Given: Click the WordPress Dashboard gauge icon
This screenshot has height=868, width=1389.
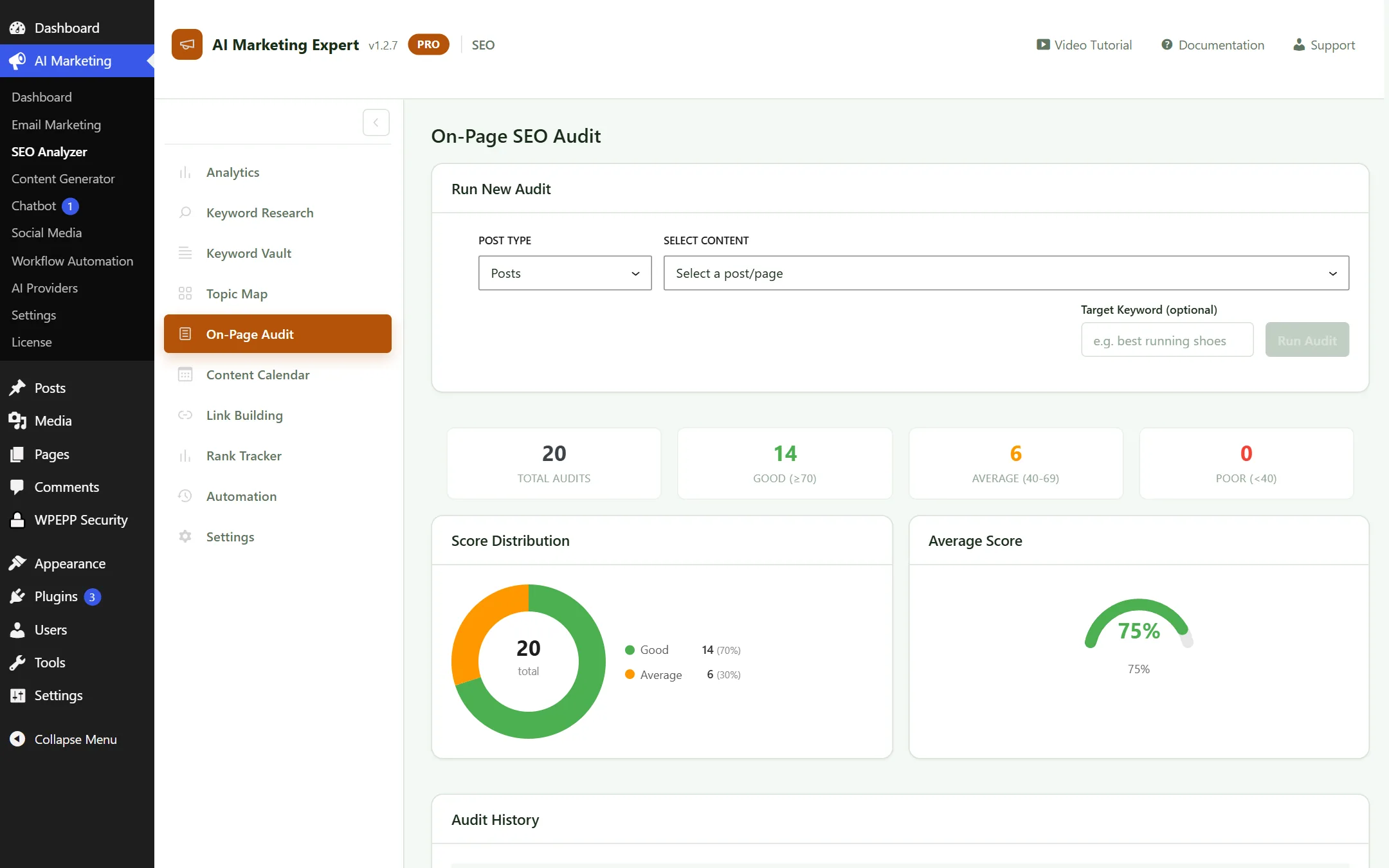Looking at the screenshot, I should click(x=17, y=28).
